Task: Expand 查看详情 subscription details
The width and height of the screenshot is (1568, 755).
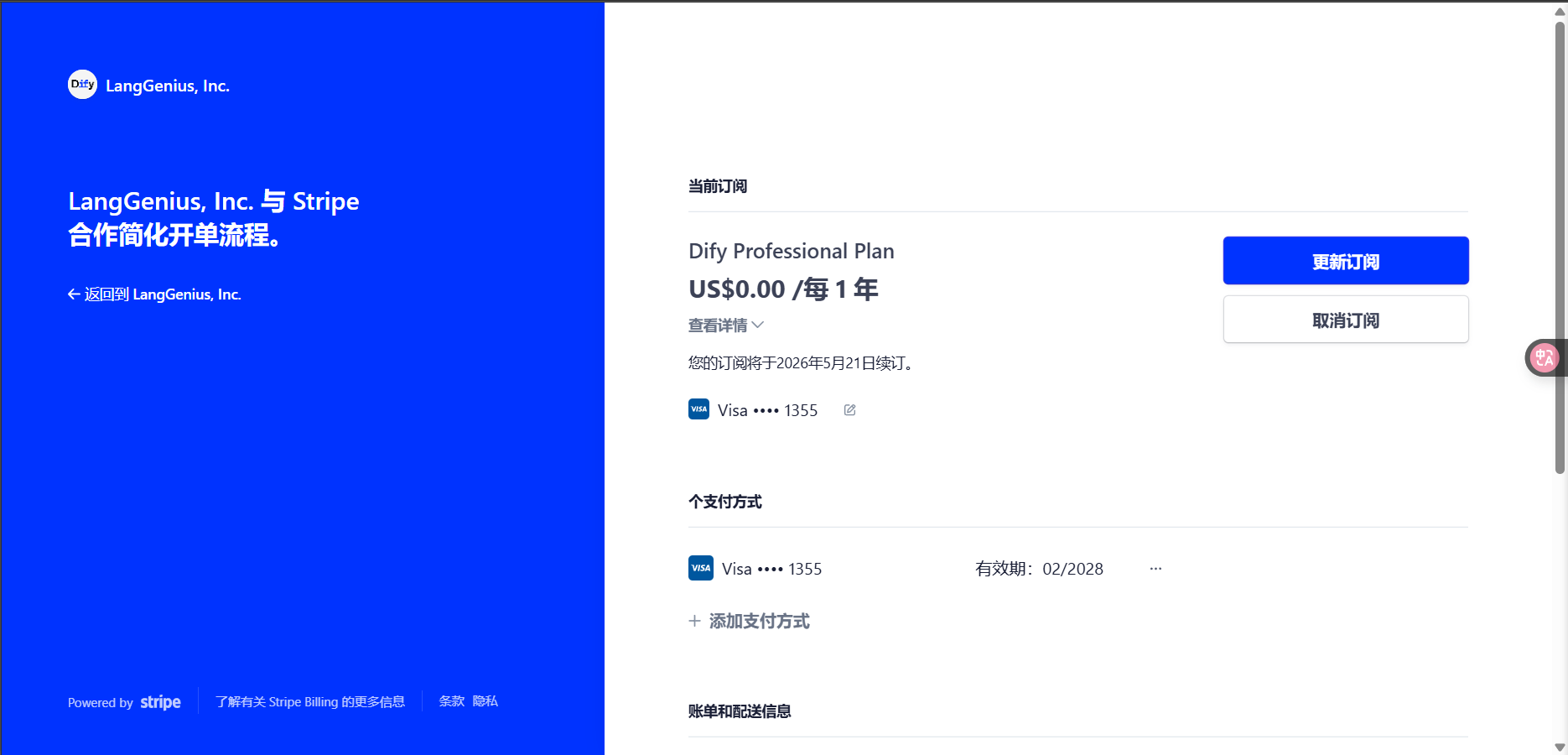Action: pyautogui.click(x=718, y=325)
